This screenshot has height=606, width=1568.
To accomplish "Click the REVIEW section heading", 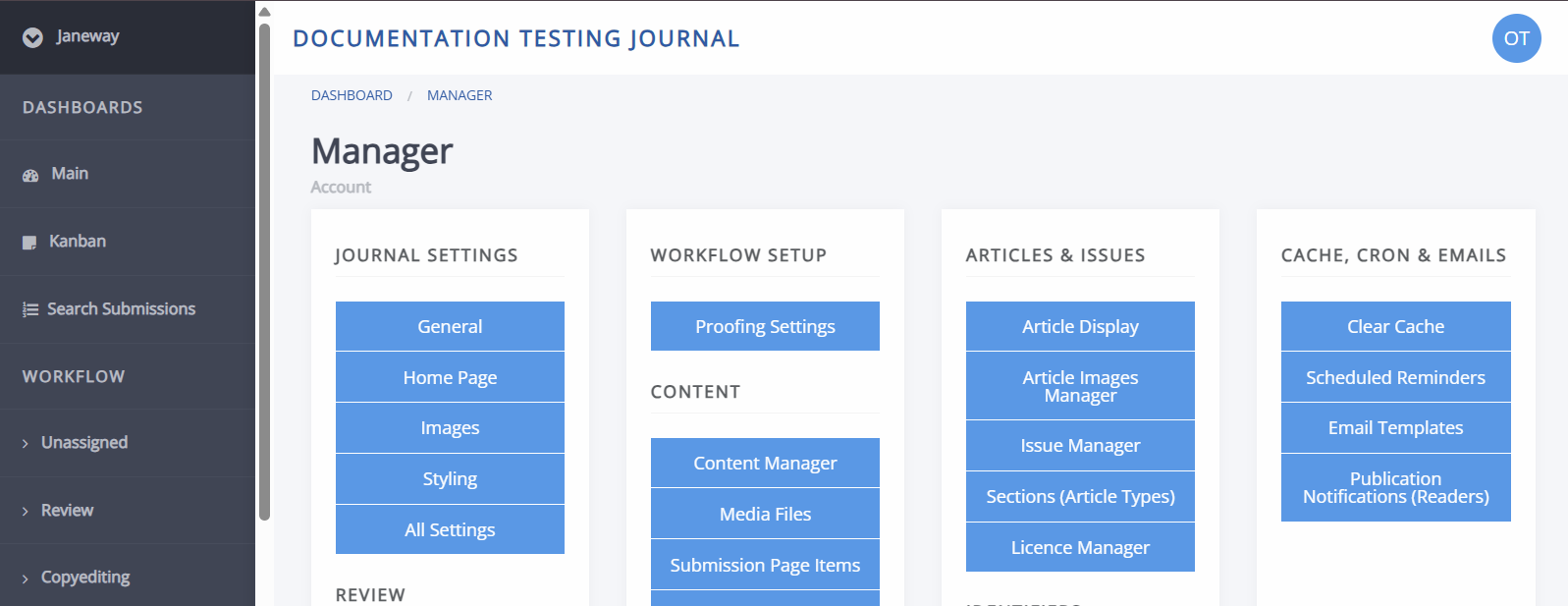I will coord(370,595).
